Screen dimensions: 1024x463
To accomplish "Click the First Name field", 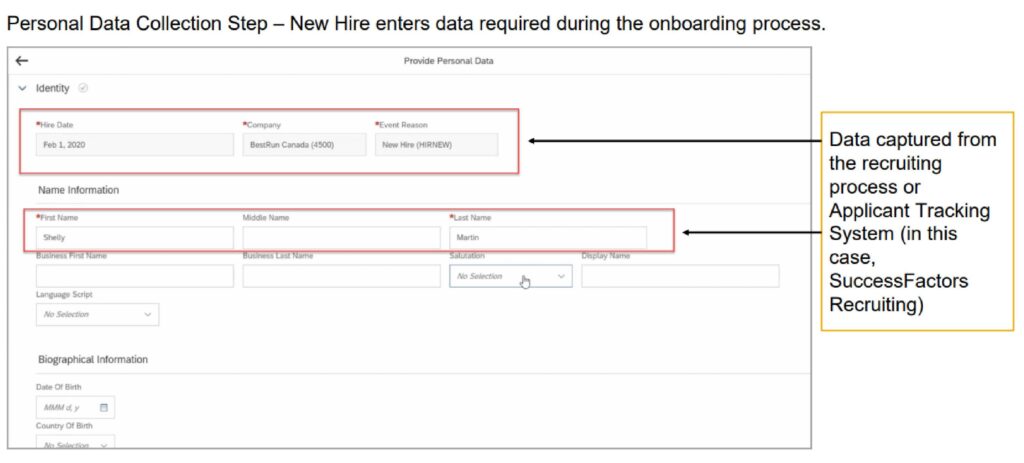I will click(135, 238).
